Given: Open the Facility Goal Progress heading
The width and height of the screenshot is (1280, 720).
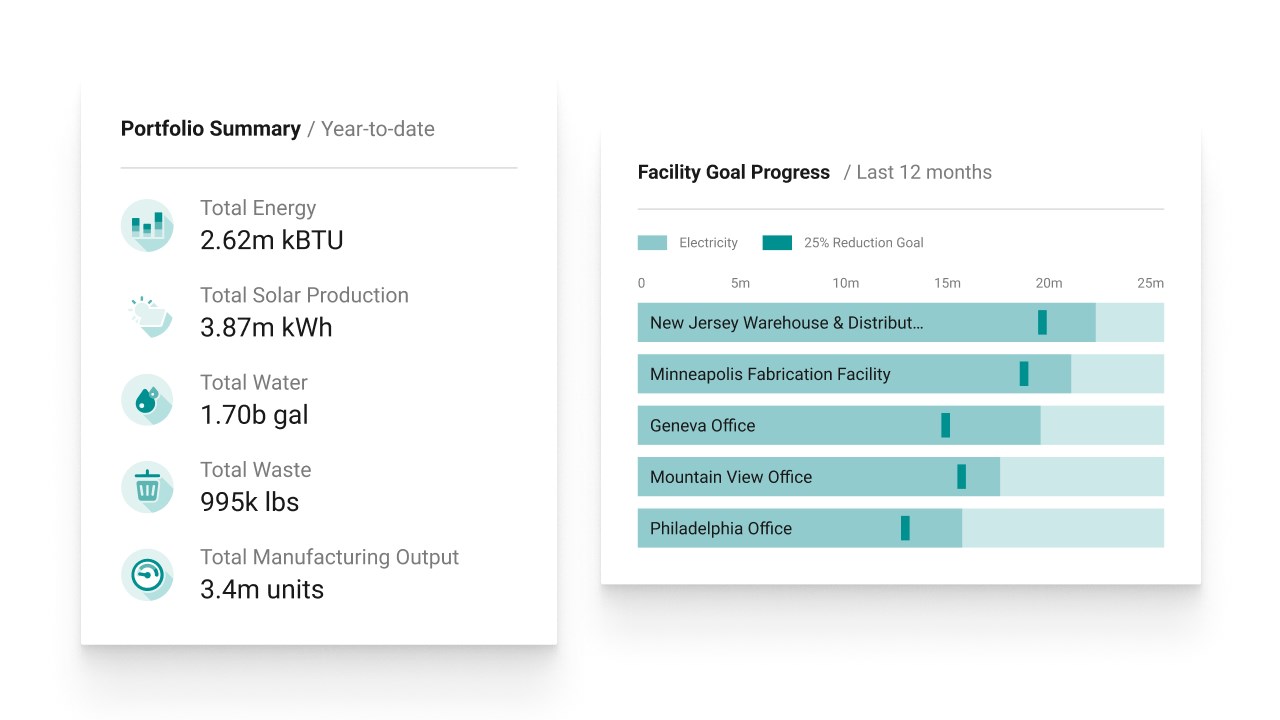Looking at the screenshot, I should pos(733,172).
